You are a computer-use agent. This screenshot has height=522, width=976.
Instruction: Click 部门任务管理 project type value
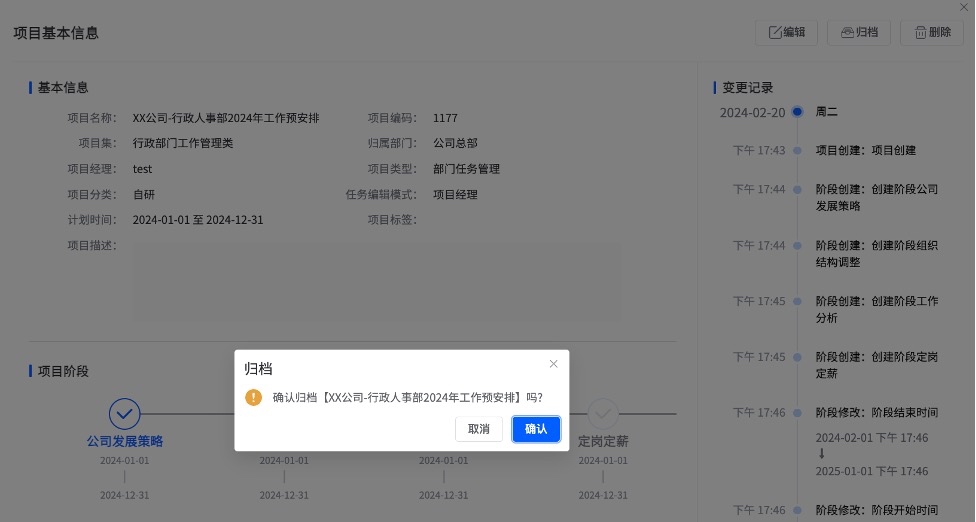(x=466, y=169)
